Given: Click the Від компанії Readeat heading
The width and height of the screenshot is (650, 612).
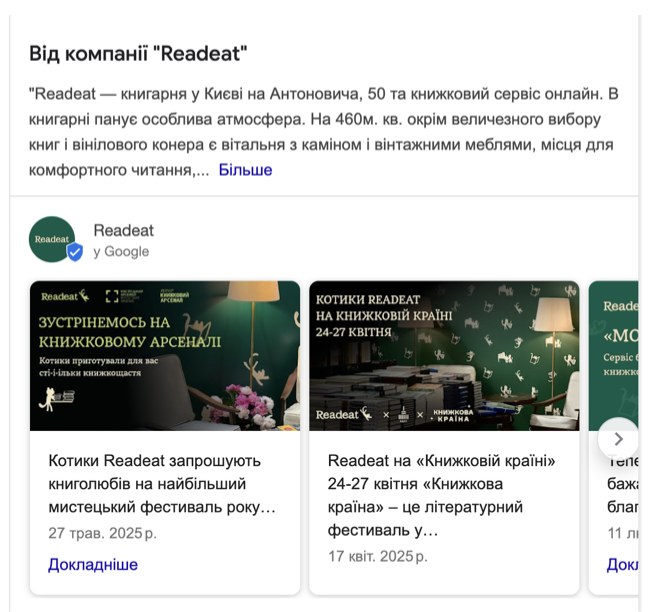Looking at the screenshot, I should pyautogui.click(x=138, y=53).
